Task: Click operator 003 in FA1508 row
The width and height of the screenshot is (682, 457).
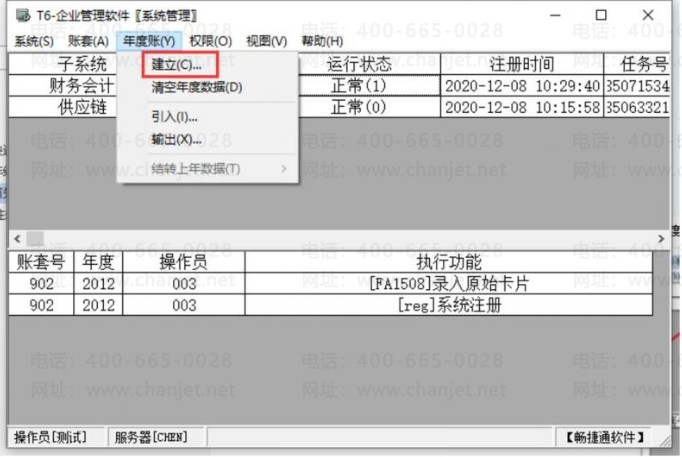Action: [184, 284]
